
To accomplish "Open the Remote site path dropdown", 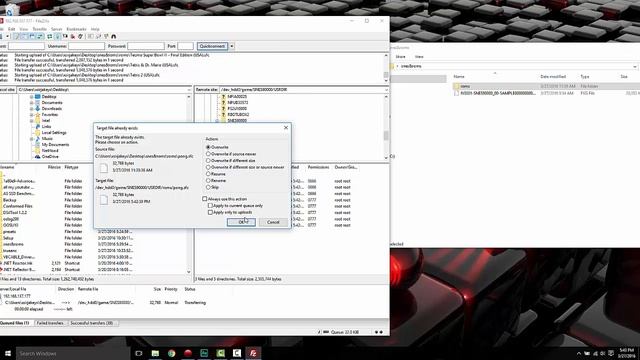I will (386, 89).
